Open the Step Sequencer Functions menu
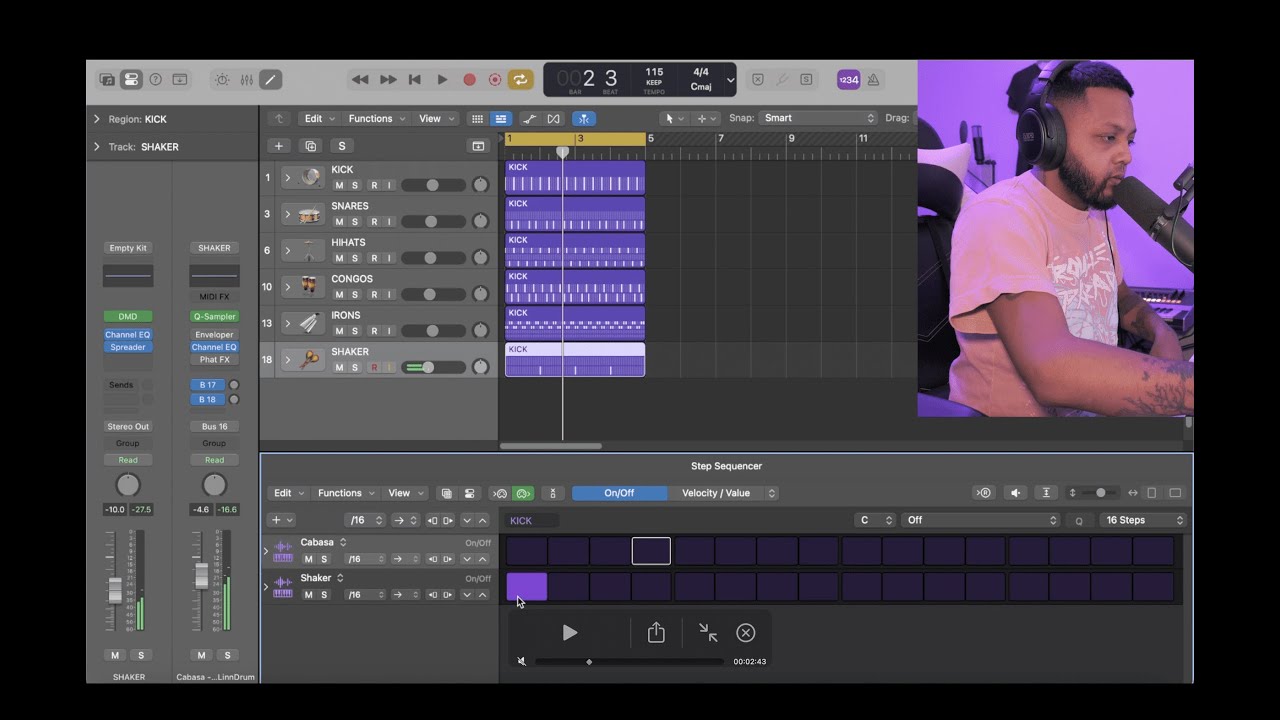The width and height of the screenshot is (1280, 720). tap(346, 493)
